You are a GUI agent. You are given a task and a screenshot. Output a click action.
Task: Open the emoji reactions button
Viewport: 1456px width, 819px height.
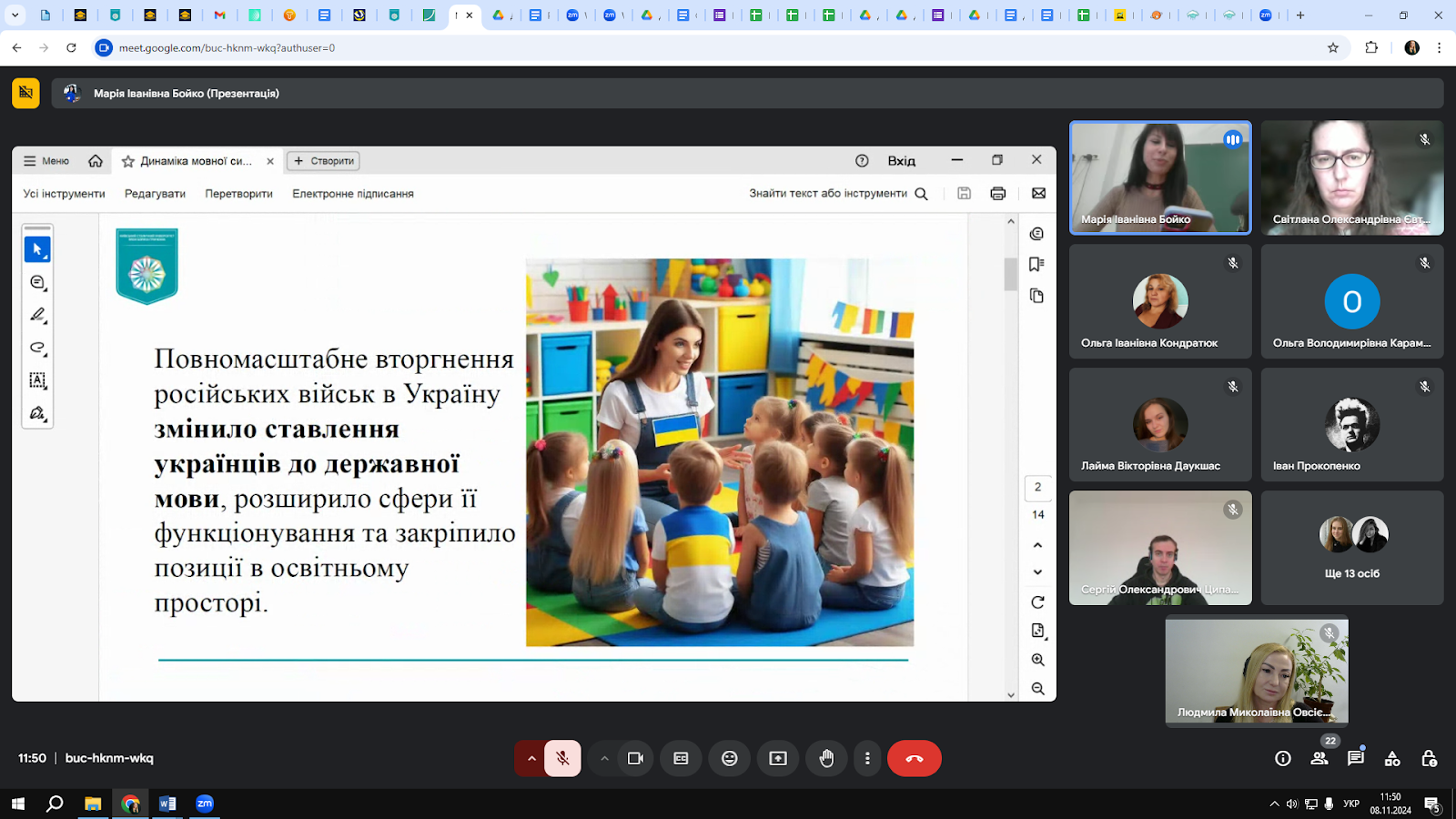729,758
